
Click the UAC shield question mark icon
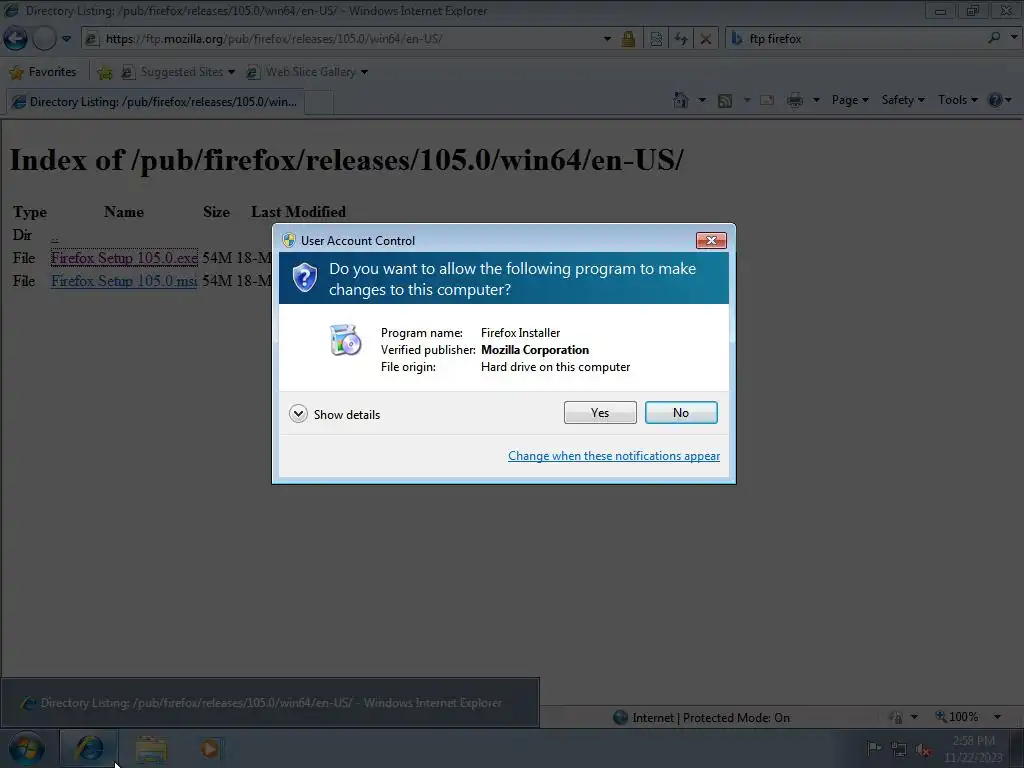pyautogui.click(x=304, y=278)
